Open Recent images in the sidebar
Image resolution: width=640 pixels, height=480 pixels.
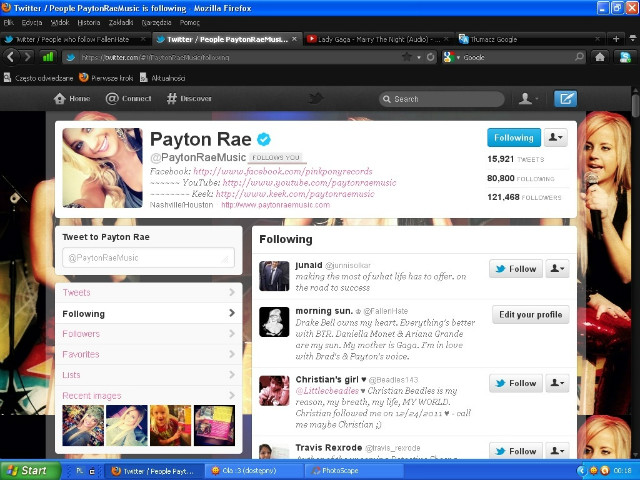149,395
